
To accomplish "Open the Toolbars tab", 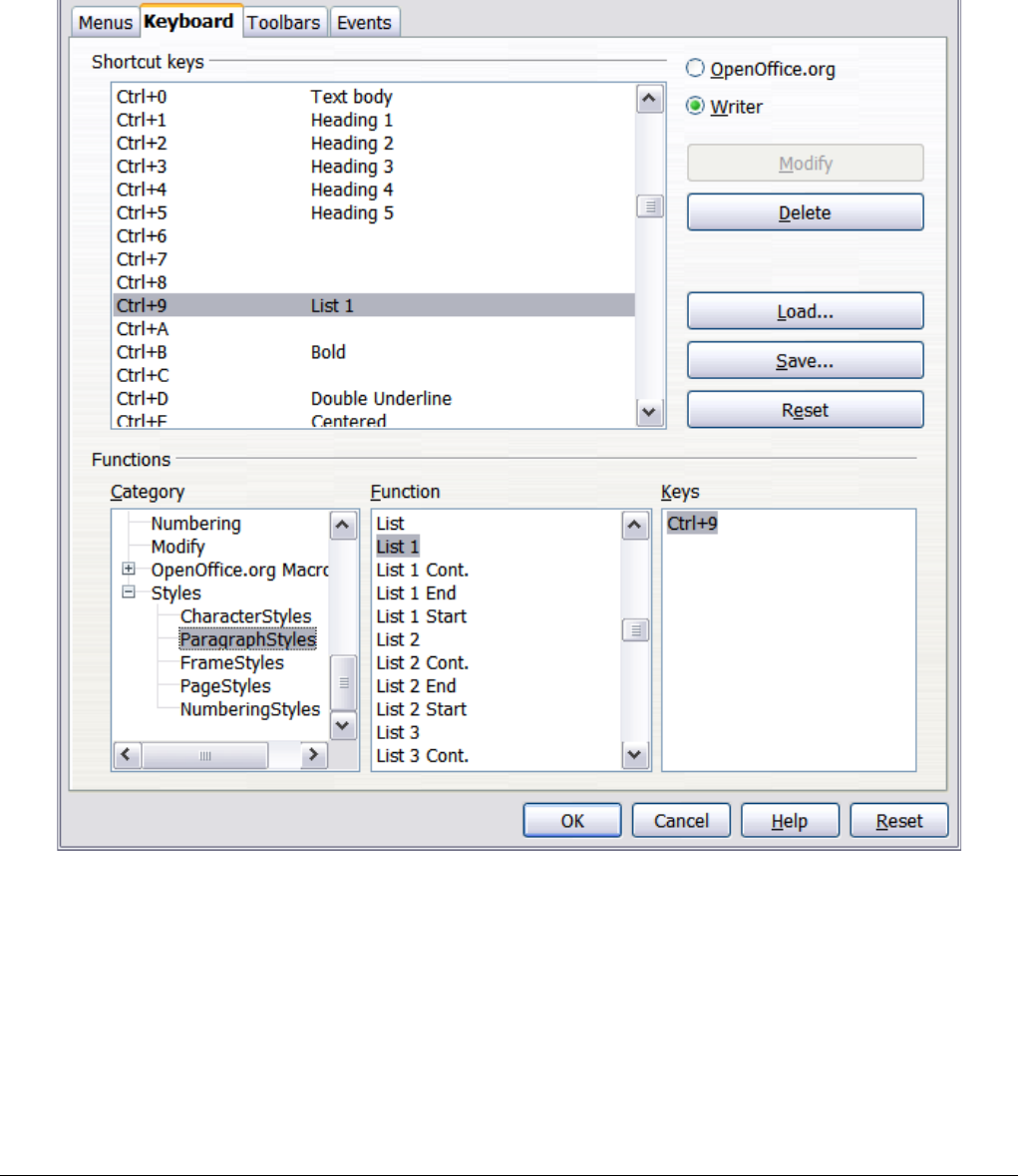I will tap(283, 23).
